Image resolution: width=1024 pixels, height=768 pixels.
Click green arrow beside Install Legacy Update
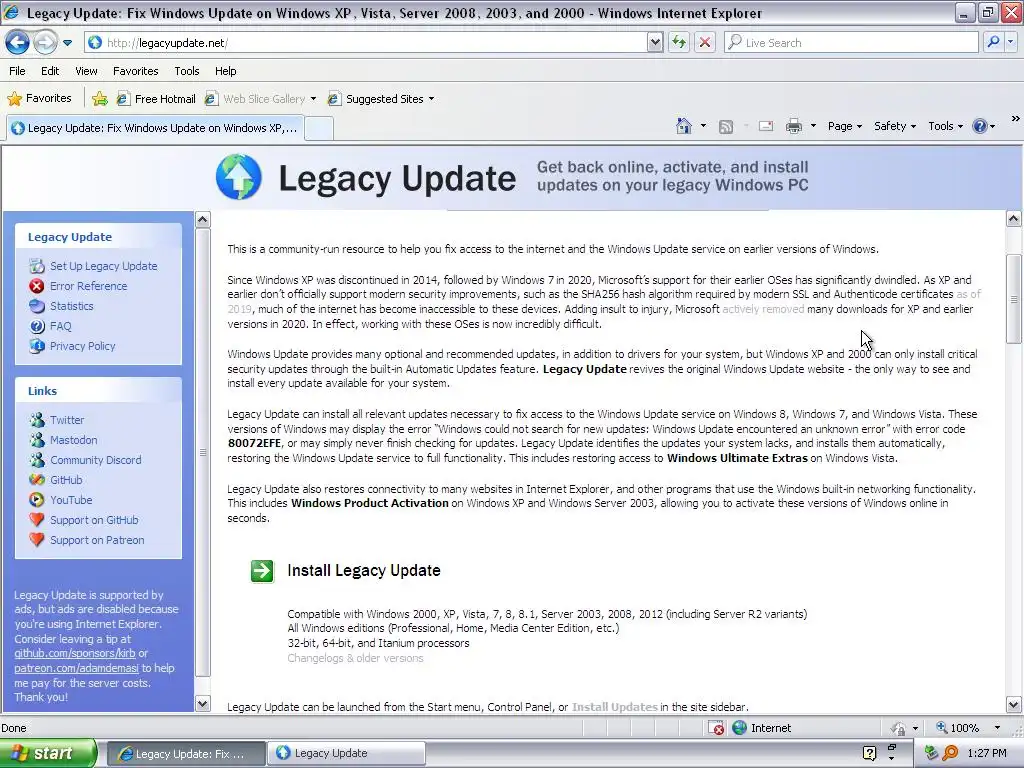(x=262, y=571)
